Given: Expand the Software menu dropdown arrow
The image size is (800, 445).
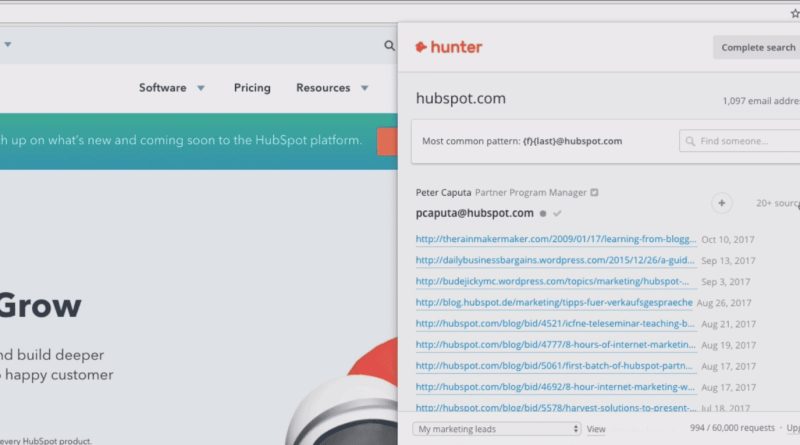Looking at the screenshot, I should pyautogui.click(x=201, y=88).
